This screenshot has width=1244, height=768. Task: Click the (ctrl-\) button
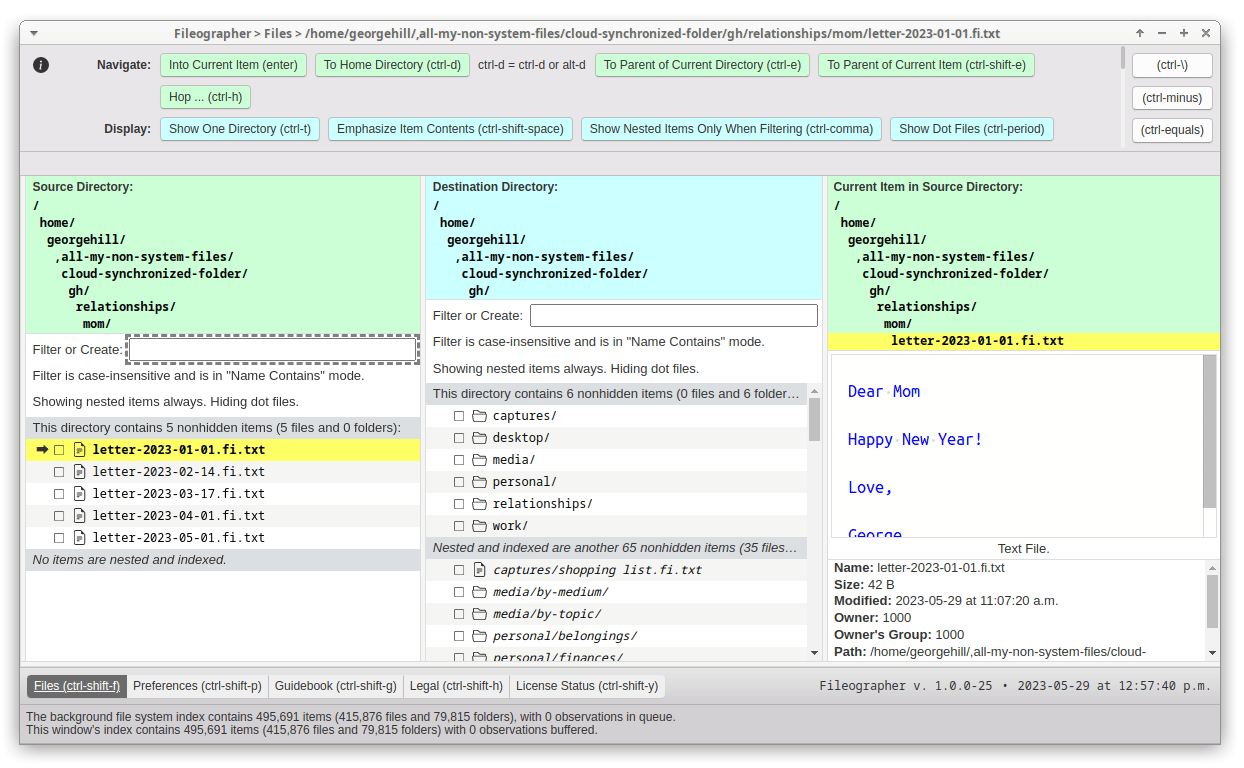tap(1172, 65)
